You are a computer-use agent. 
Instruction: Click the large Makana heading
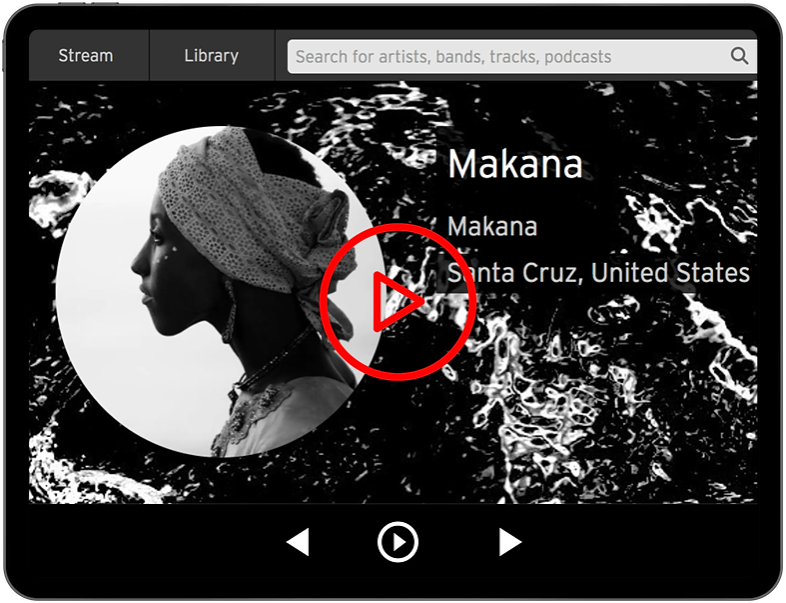[x=515, y=164]
